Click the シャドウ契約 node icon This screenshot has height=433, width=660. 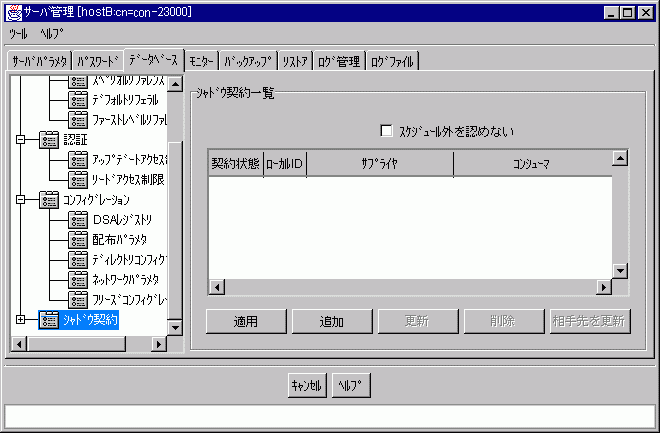pyautogui.click(x=49, y=320)
